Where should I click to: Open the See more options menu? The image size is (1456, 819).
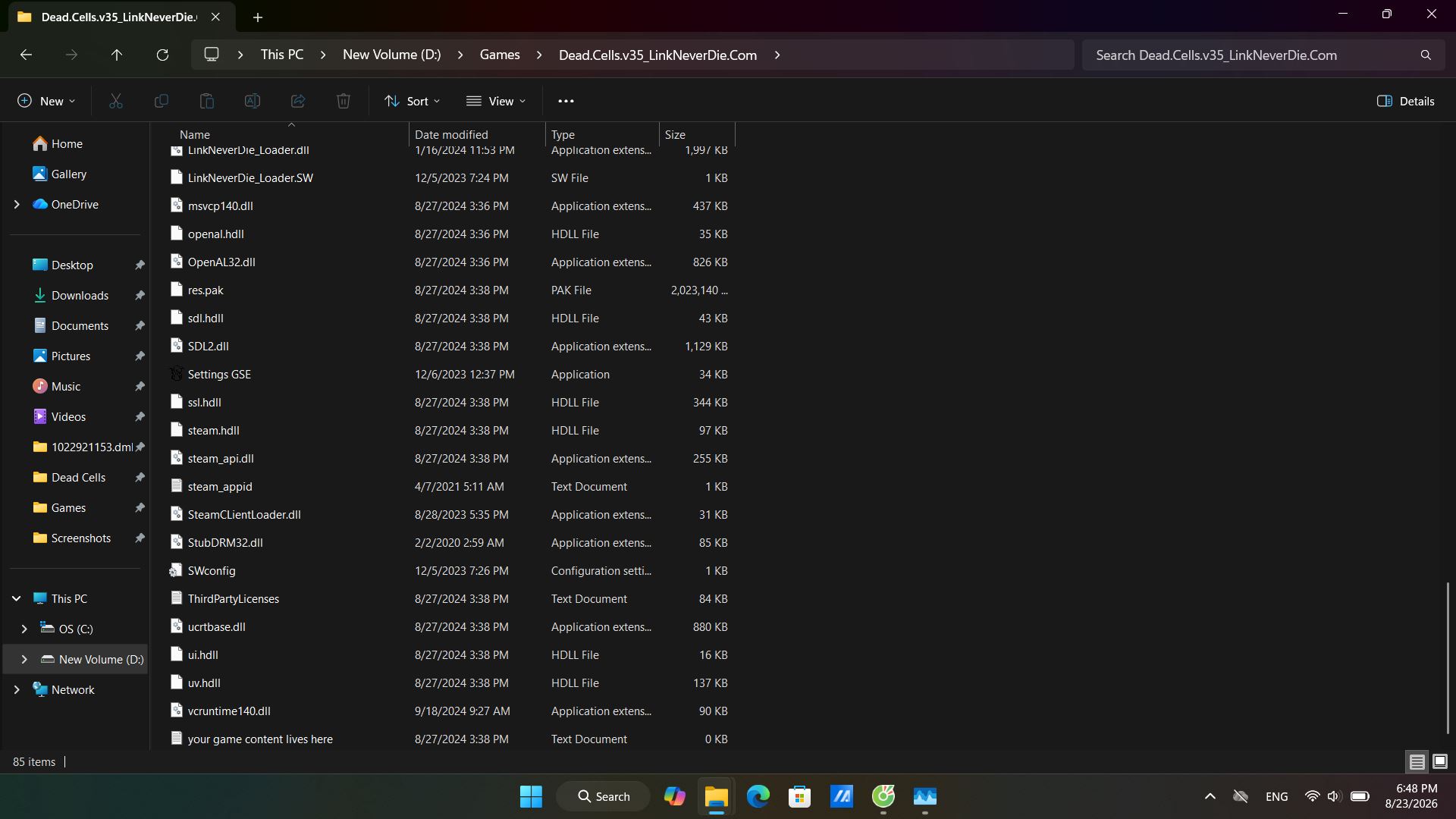(x=566, y=101)
